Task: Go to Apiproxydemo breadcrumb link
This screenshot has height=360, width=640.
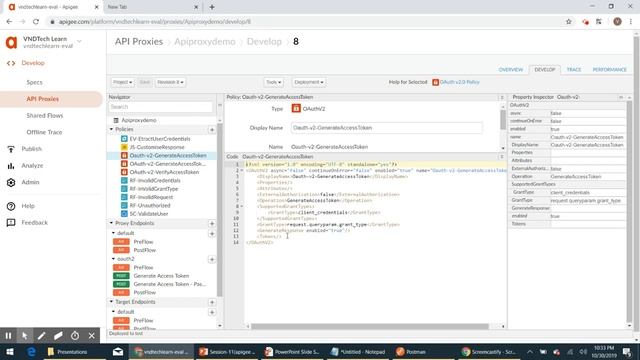Action: coord(204,42)
